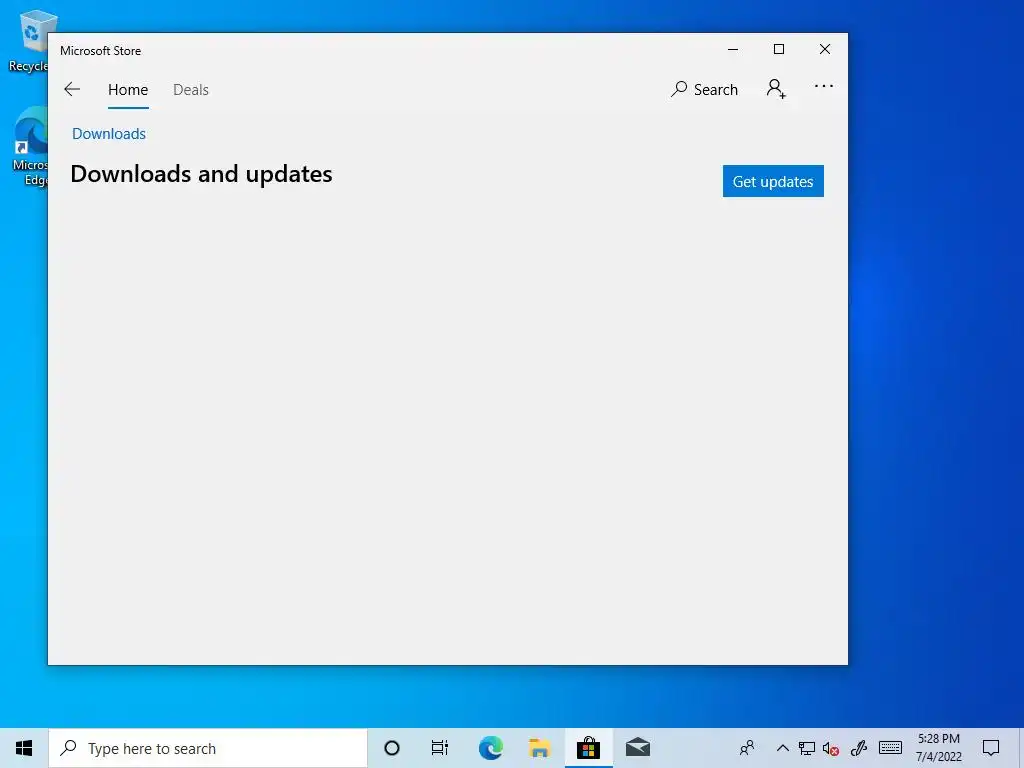This screenshot has width=1024, height=768.
Task: Open File Explorer from the taskbar
Action: pyautogui.click(x=539, y=748)
